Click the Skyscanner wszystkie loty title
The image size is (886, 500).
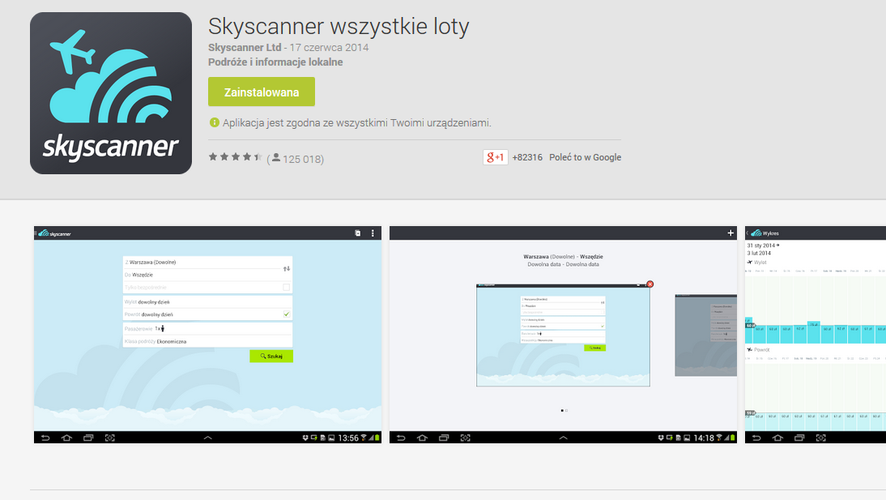click(338, 27)
